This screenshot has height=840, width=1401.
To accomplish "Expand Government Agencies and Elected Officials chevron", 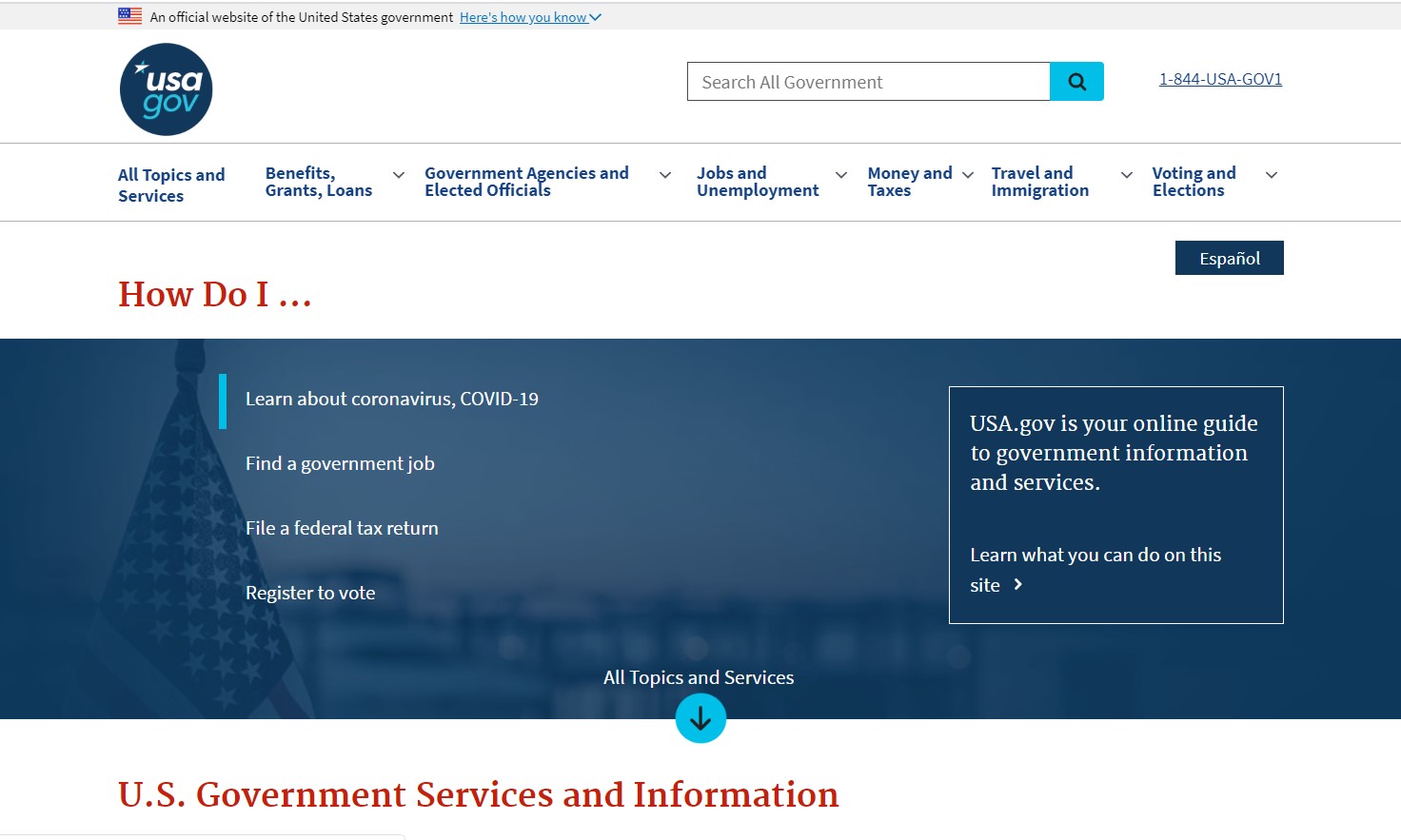I will click(665, 175).
